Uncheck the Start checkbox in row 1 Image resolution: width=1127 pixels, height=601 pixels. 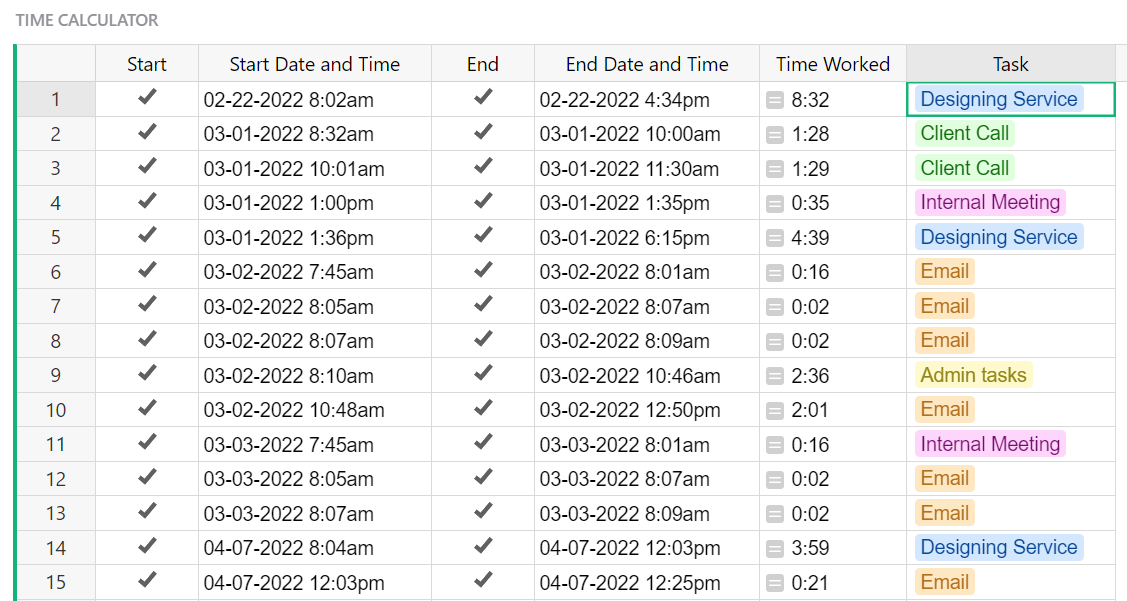146,98
